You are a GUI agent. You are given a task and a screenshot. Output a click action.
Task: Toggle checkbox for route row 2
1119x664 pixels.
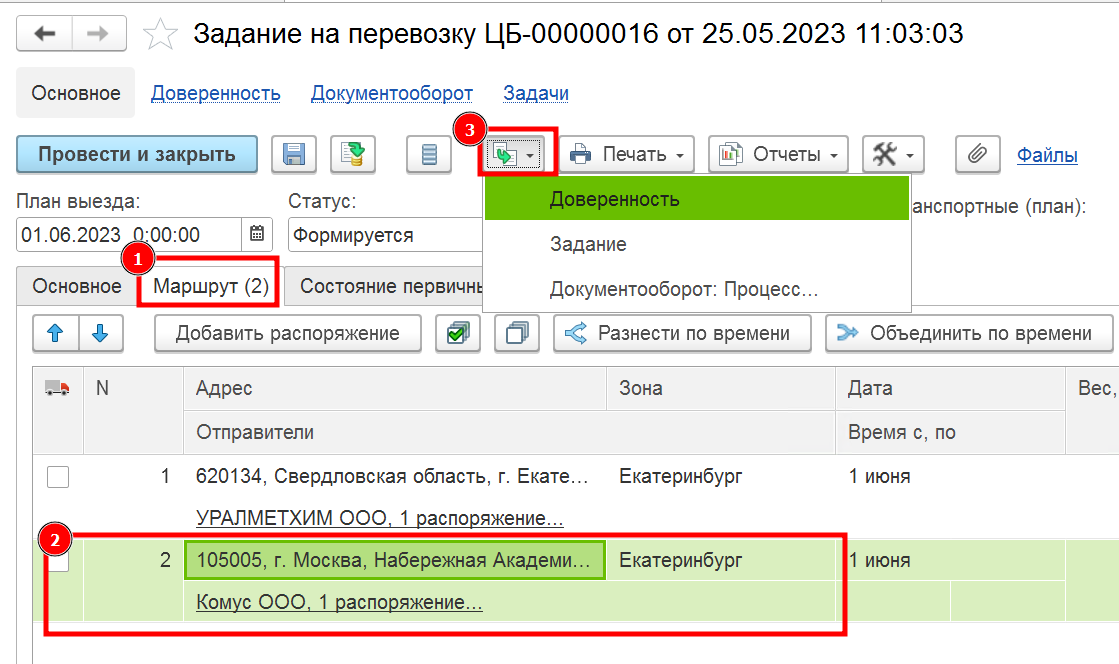(58, 560)
